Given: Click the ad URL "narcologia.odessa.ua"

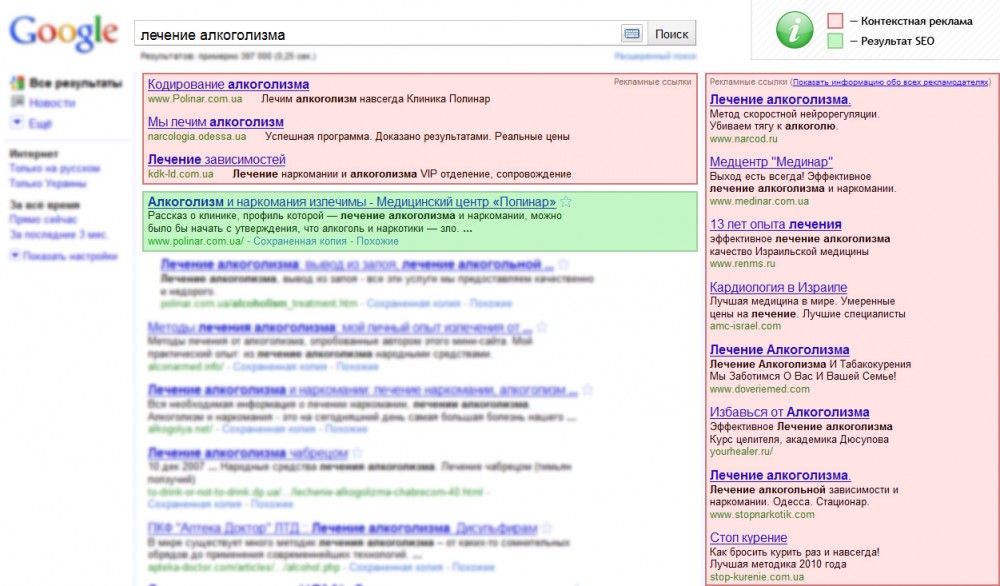Looking at the screenshot, I should (x=197, y=136).
